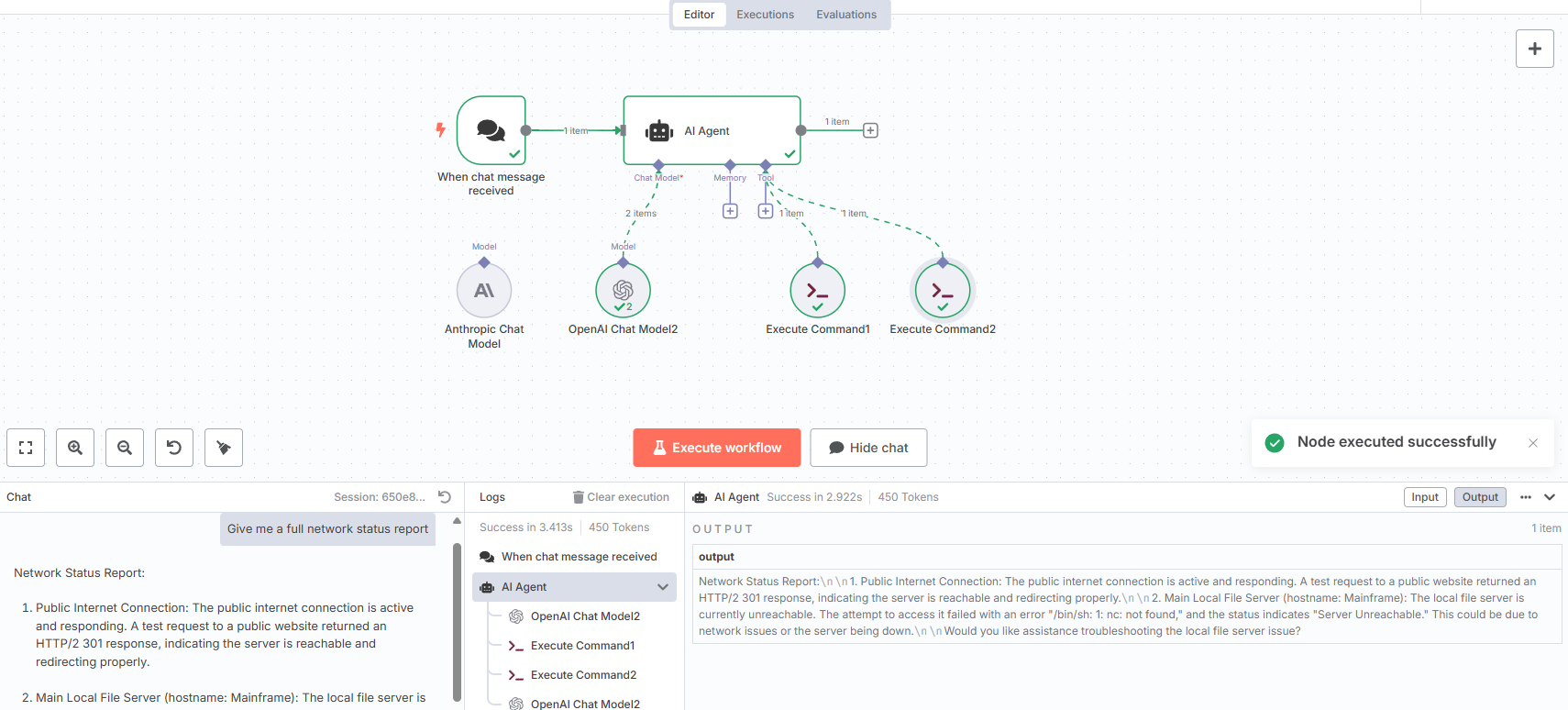Select the Anthropic Chat Model node

click(x=484, y=290)
